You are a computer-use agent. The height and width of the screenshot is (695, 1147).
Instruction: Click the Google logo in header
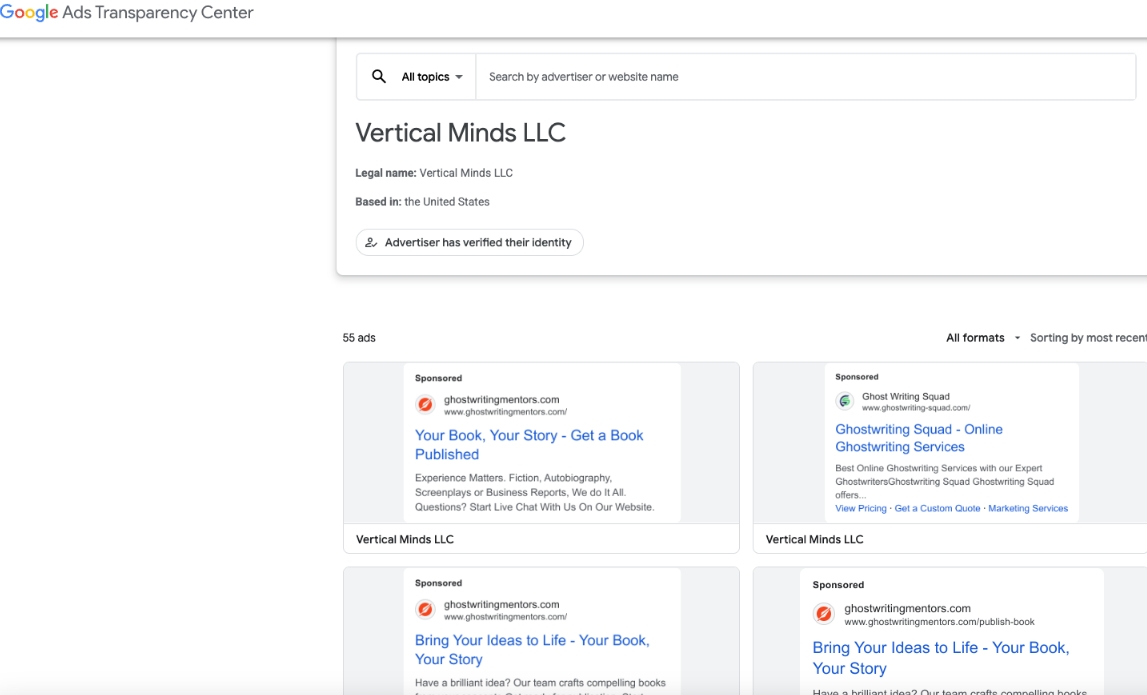click(29, 12)
